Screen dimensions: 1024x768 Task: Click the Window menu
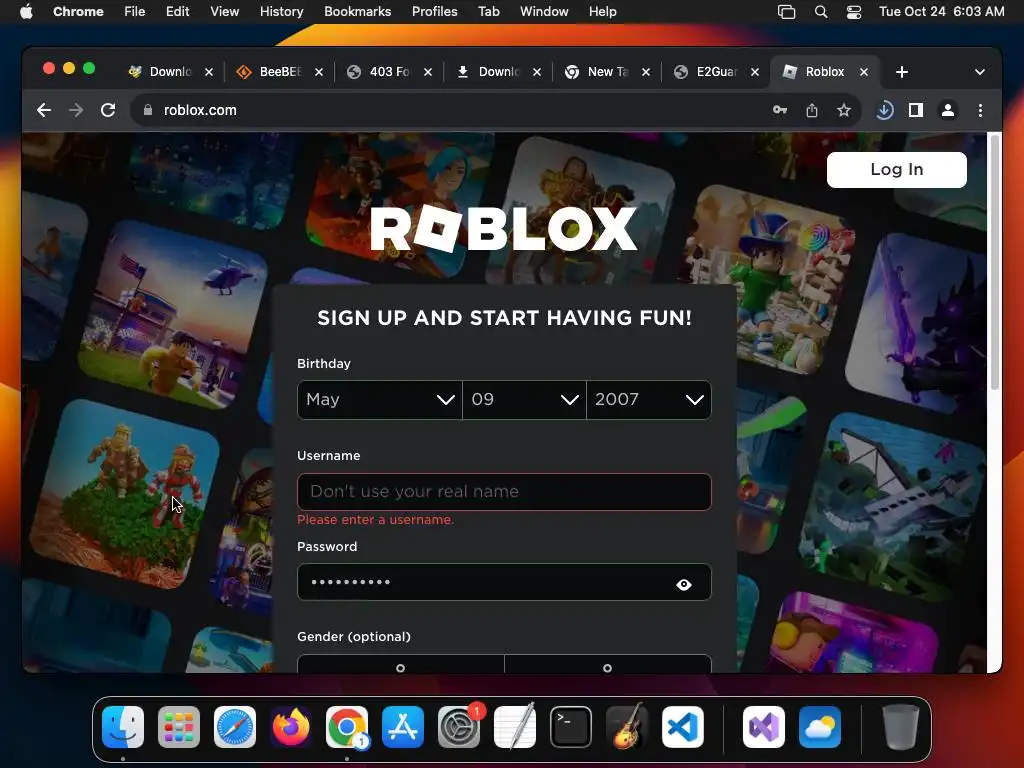click(x=544, y=12)
